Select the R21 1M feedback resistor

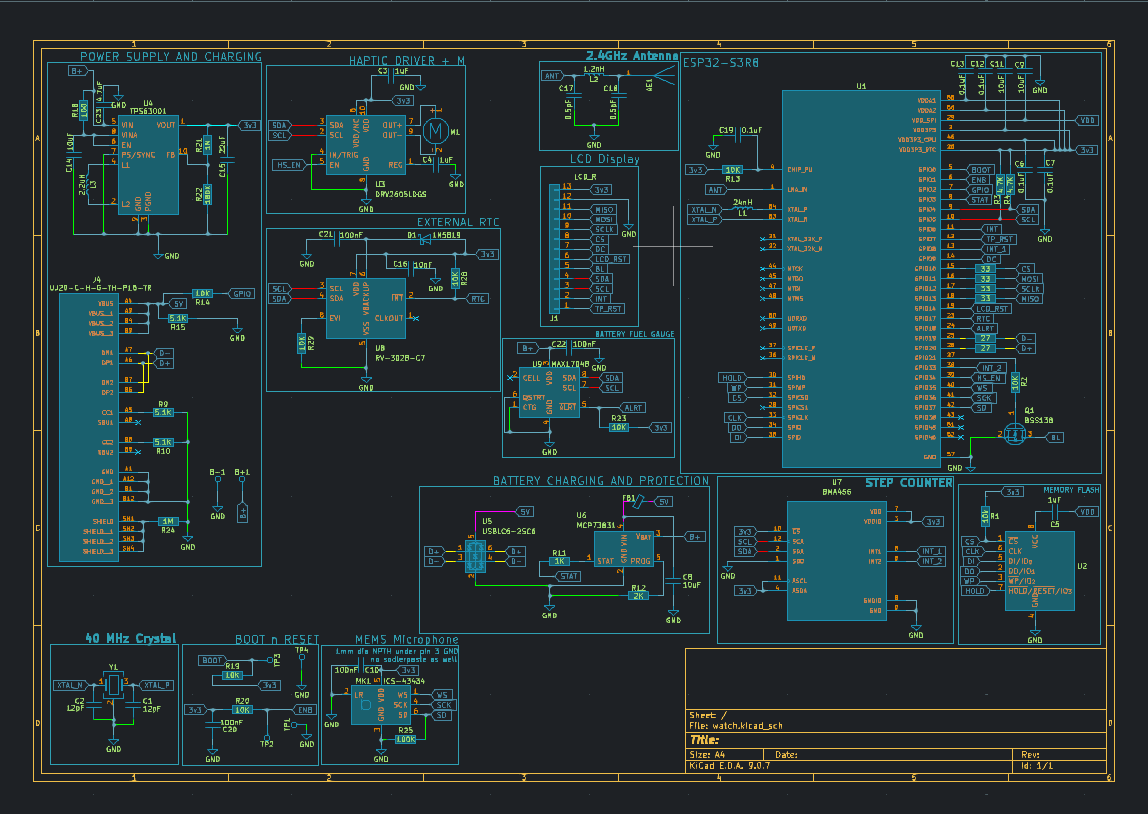click(x=208, y=144)
